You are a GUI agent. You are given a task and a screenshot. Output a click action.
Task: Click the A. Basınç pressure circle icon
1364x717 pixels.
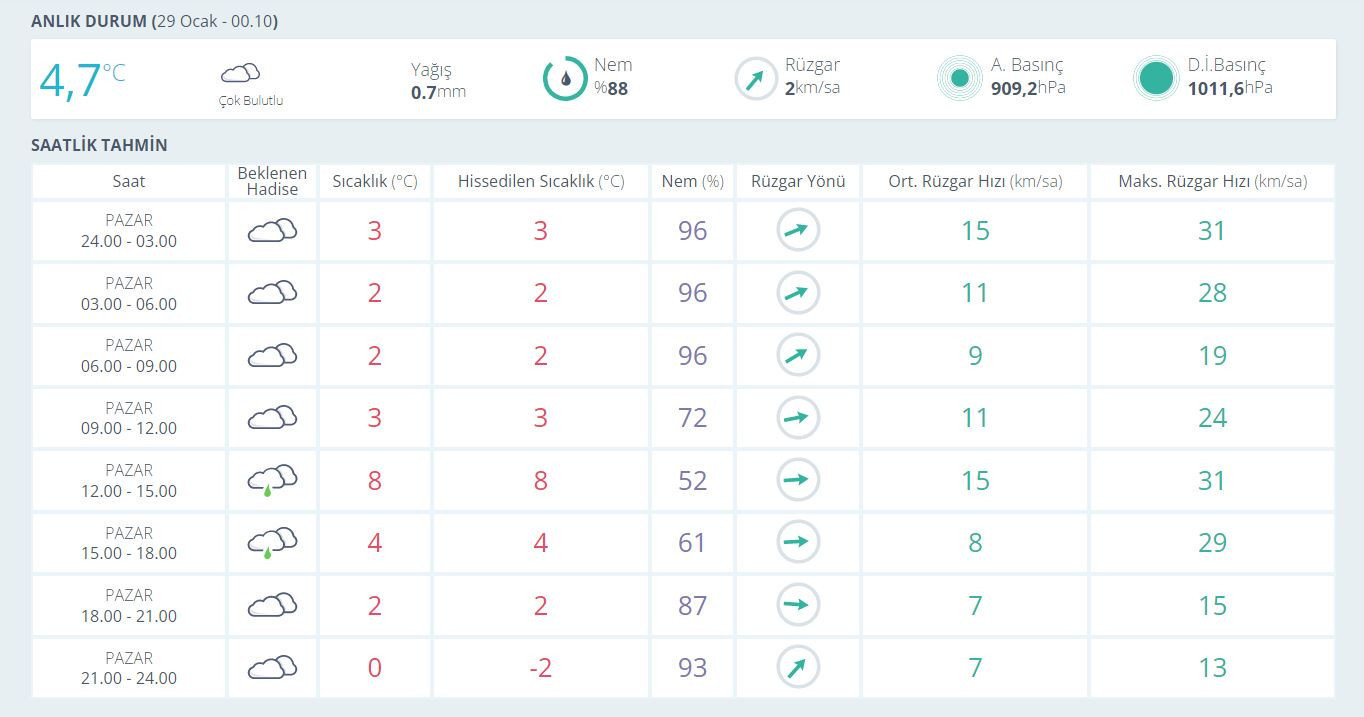(959, 78)
